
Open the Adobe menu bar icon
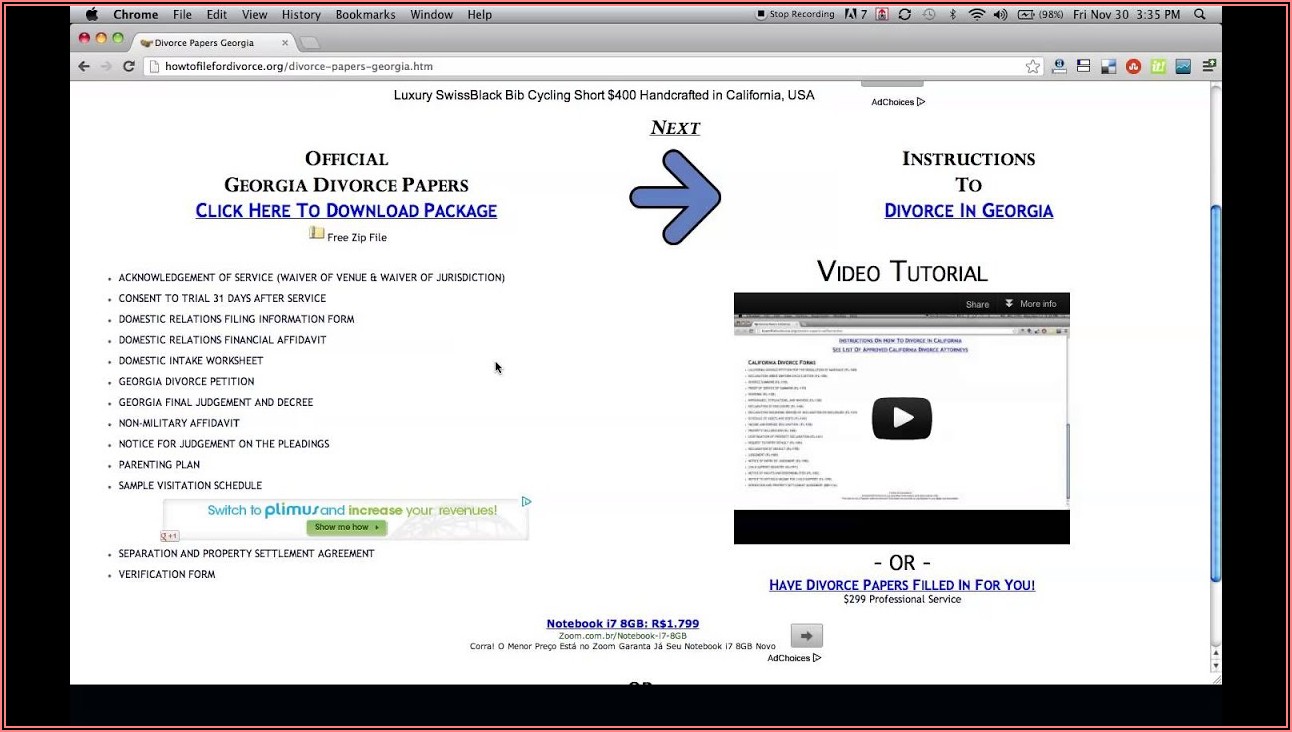[856, 14]
